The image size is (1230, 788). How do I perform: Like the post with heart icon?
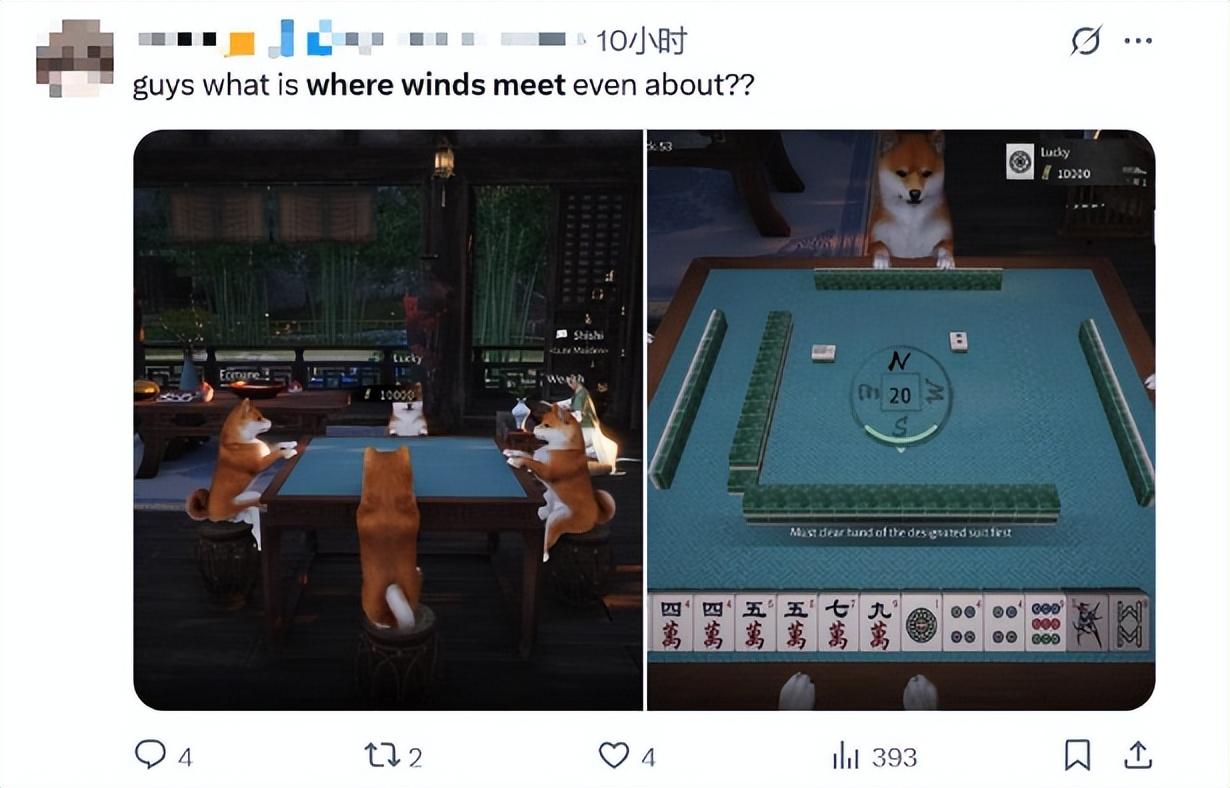(613, 755)
